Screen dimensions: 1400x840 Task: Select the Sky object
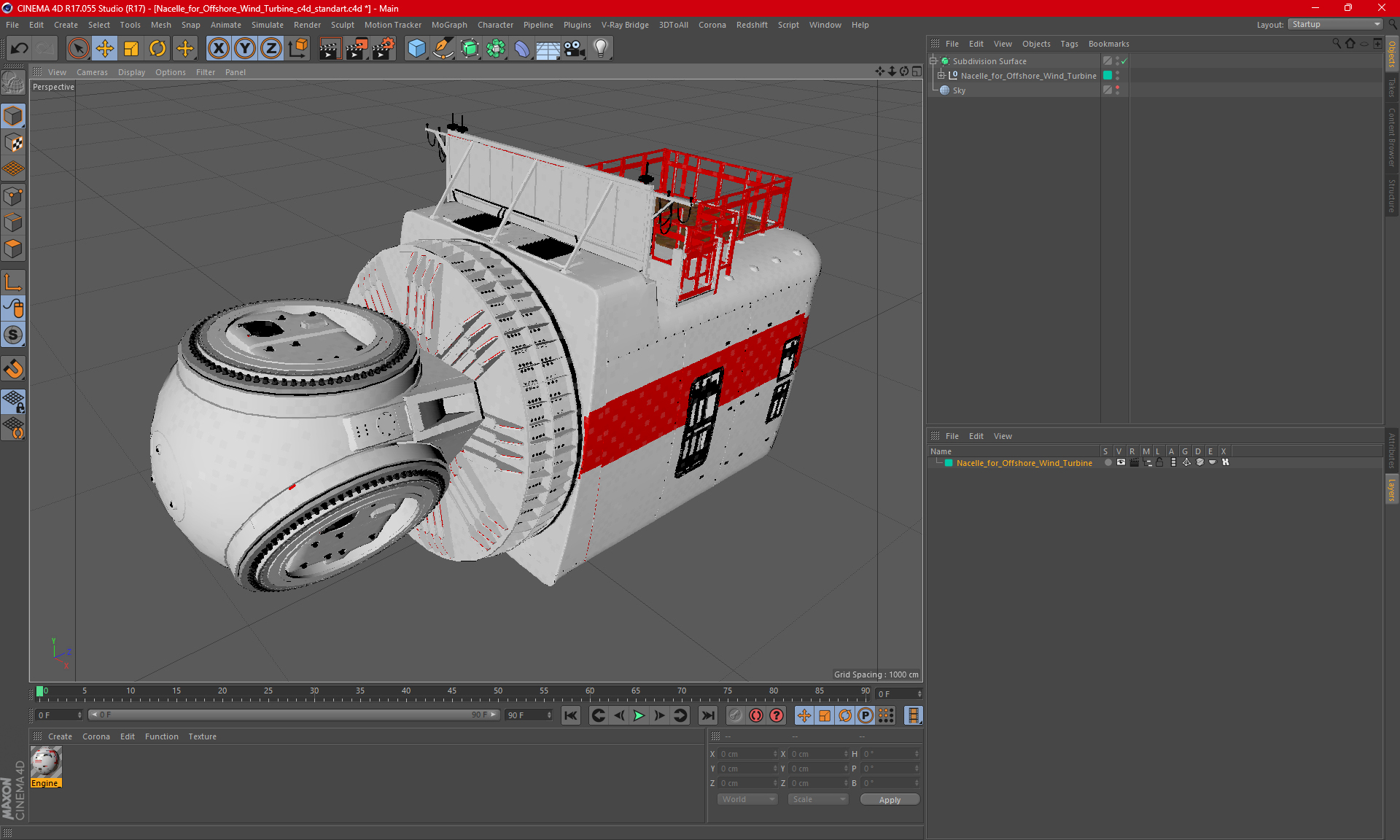(959, 90)
